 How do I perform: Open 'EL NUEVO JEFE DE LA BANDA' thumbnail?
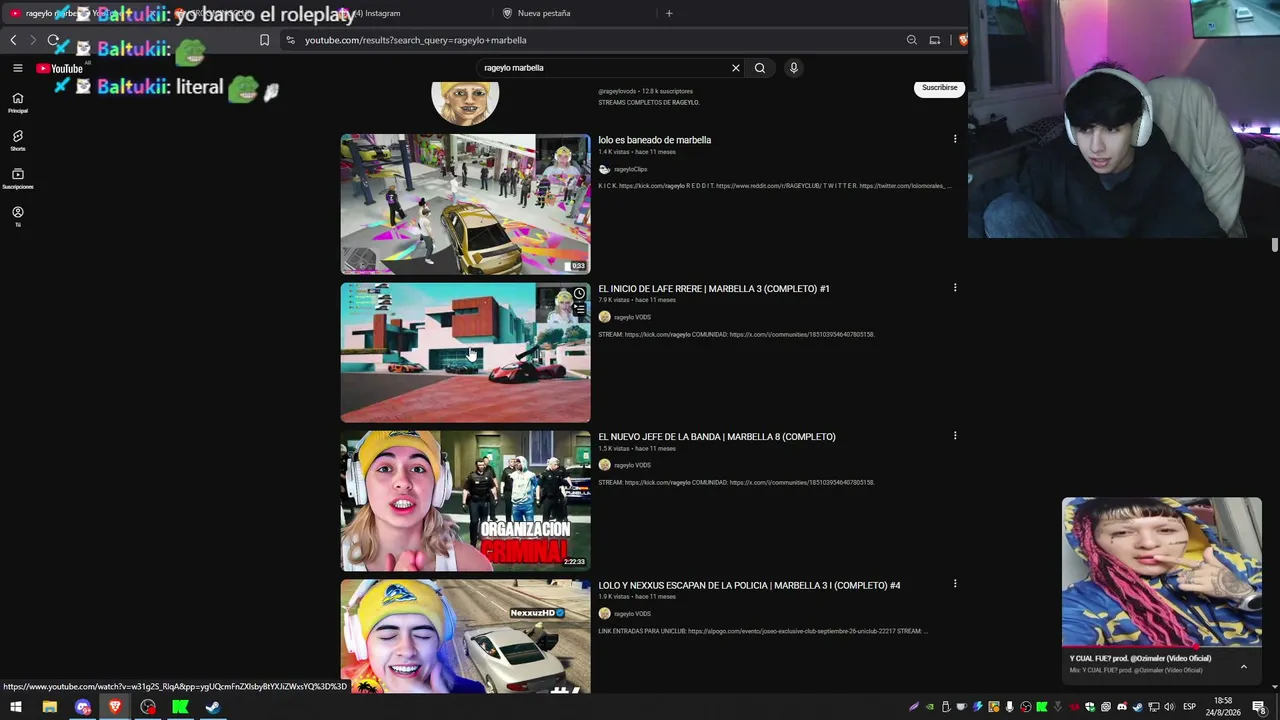pyautogui.click(x=465, y=500)
